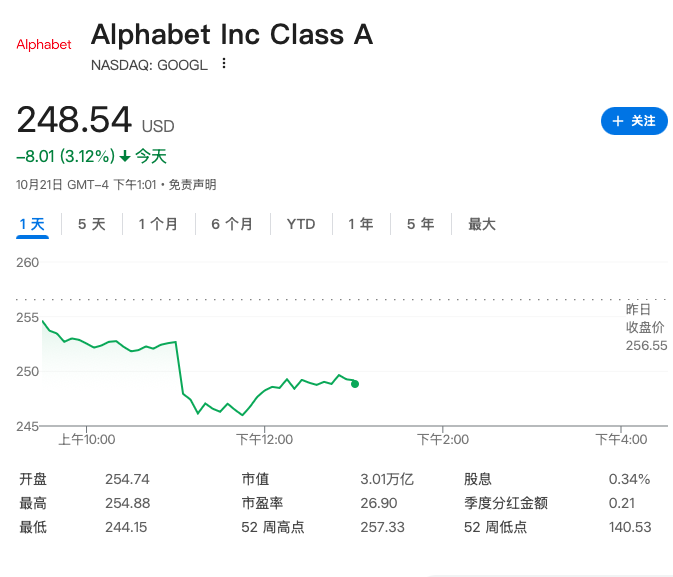673x577 pixels.
Task: Click the 昨日收盘价 256.55 label
Action: point(645,327)
